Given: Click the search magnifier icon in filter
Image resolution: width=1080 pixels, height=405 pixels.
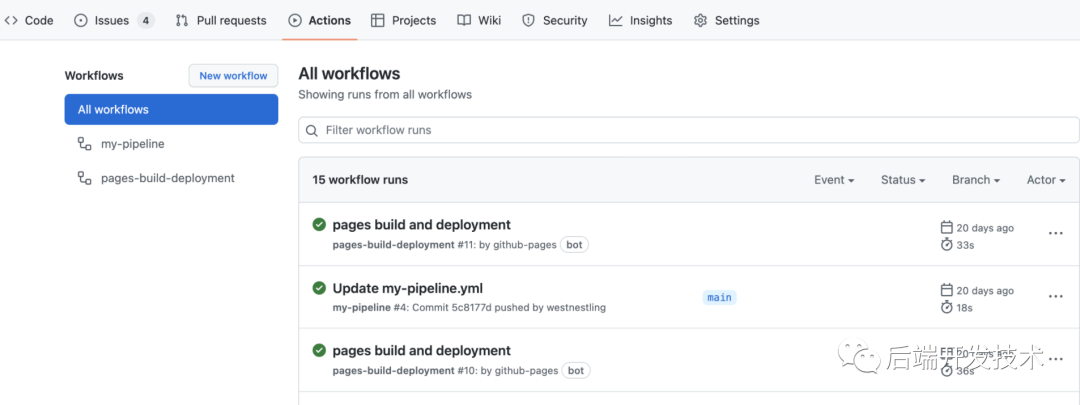Looking at the screenshot, I should point(312,130).
